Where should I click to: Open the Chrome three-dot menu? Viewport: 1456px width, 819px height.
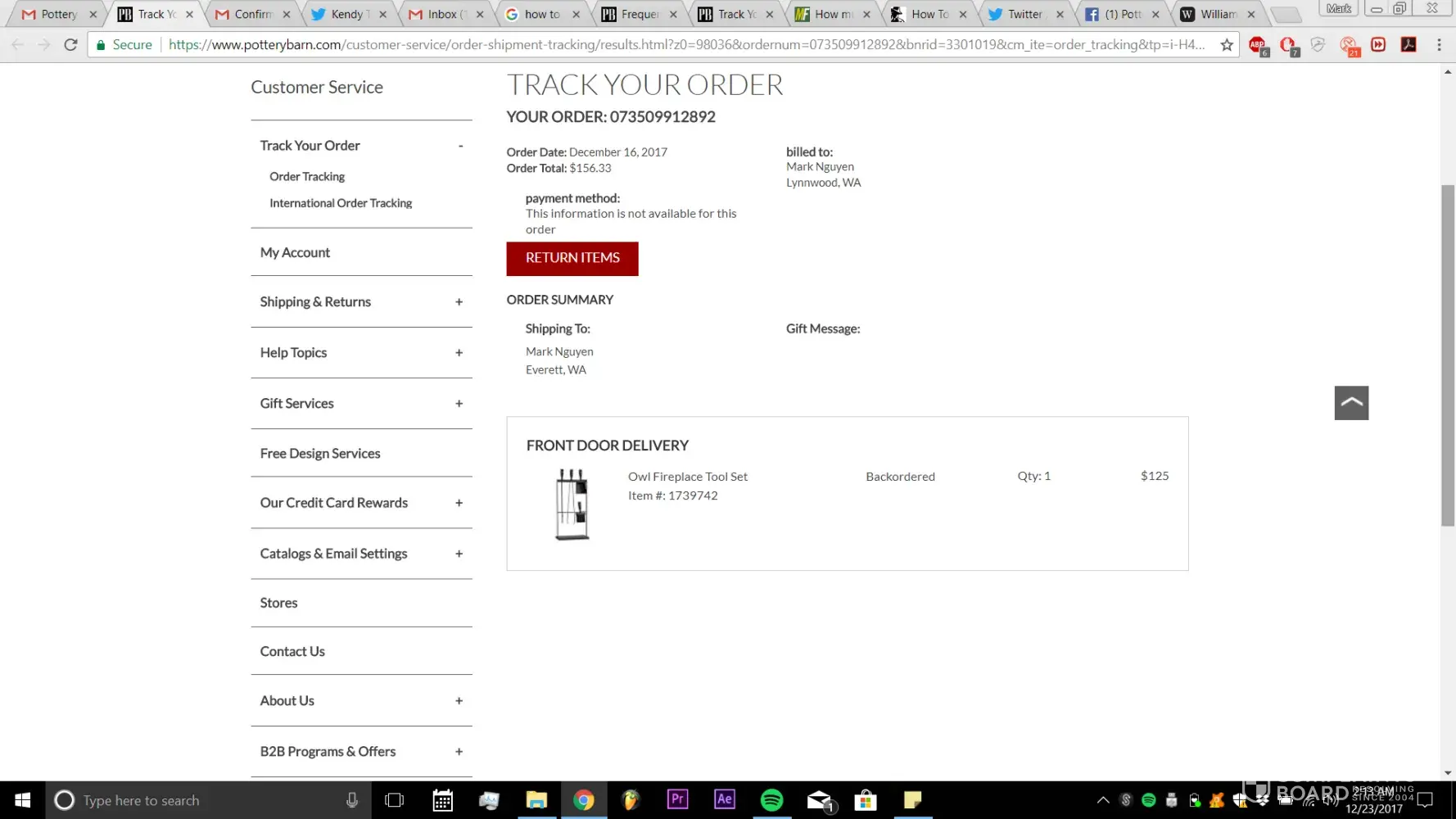tap(1439, 45)
